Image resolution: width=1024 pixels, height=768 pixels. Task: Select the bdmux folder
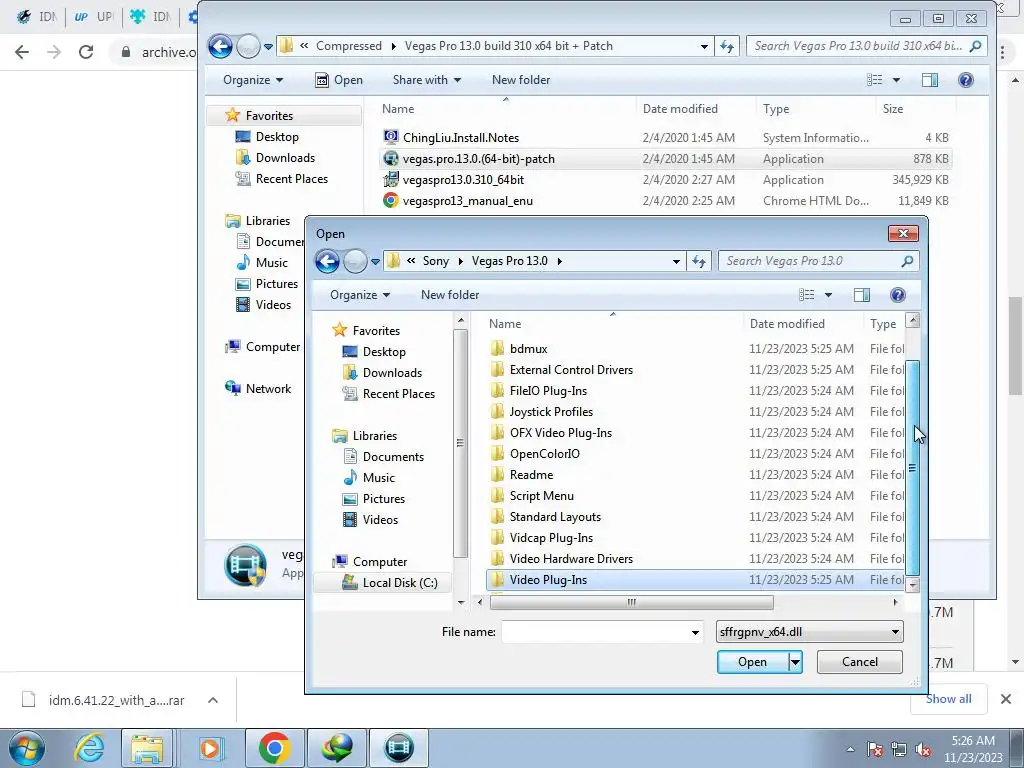[528, 349]
